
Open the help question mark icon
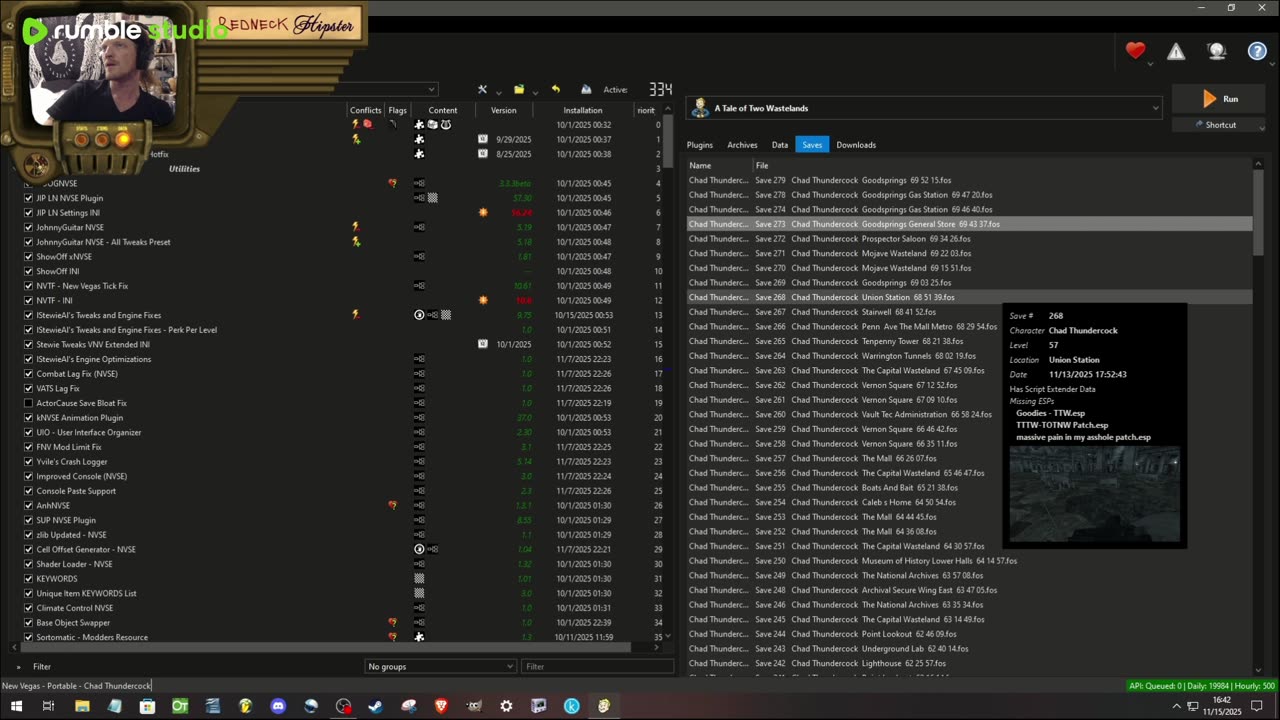(1257, 52)
